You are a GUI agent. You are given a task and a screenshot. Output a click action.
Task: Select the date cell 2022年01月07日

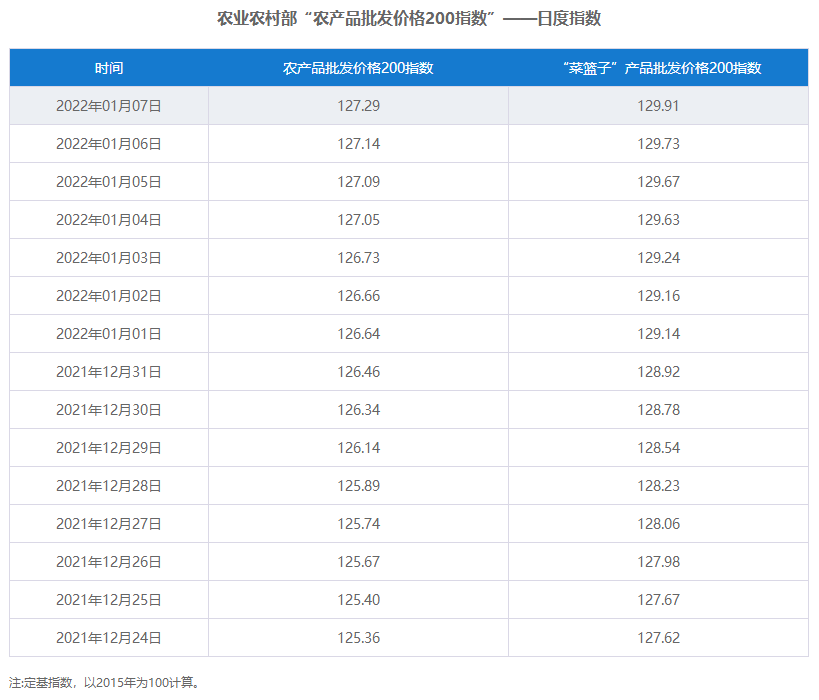(109, 106)
